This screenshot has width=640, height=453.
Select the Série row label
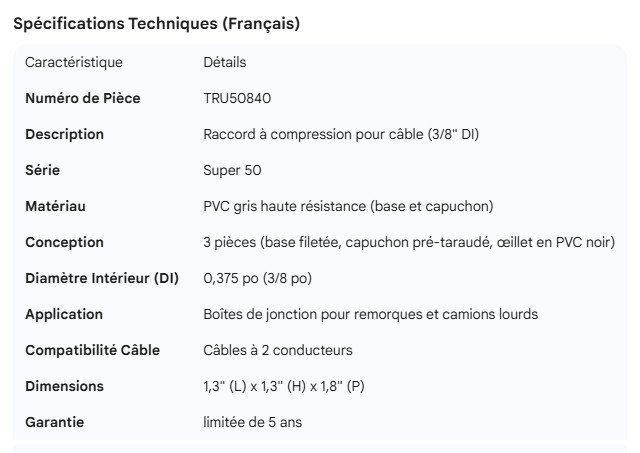click(43, 170)
